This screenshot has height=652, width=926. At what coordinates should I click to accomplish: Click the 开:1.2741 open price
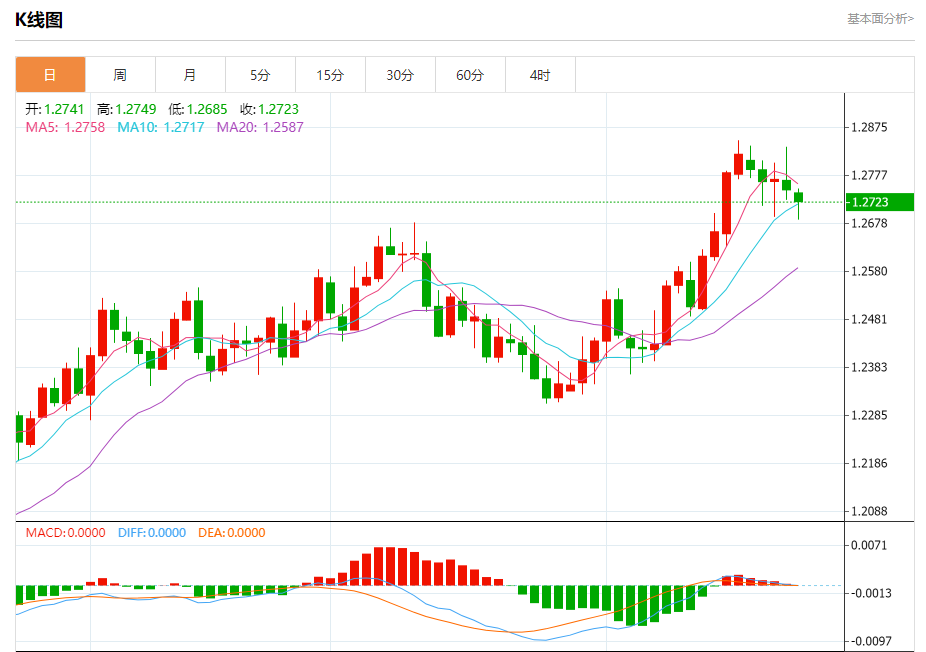54,109
